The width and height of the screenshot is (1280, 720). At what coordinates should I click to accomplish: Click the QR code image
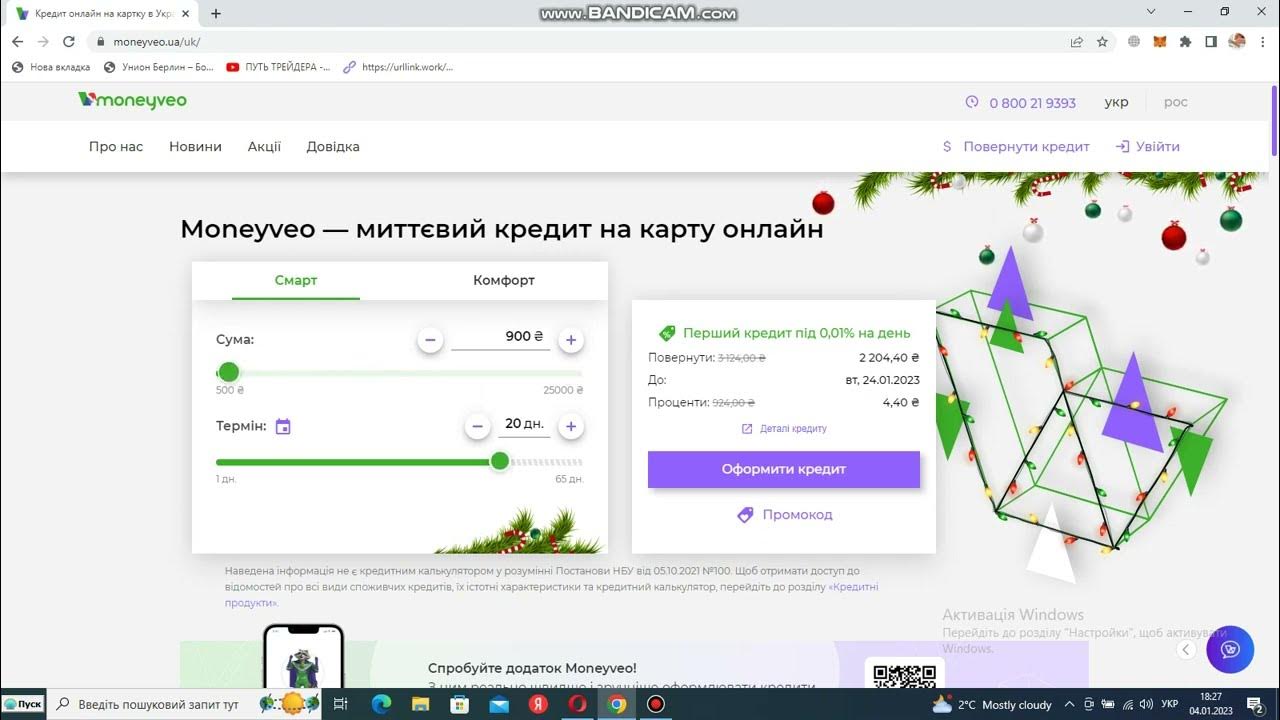905,675
